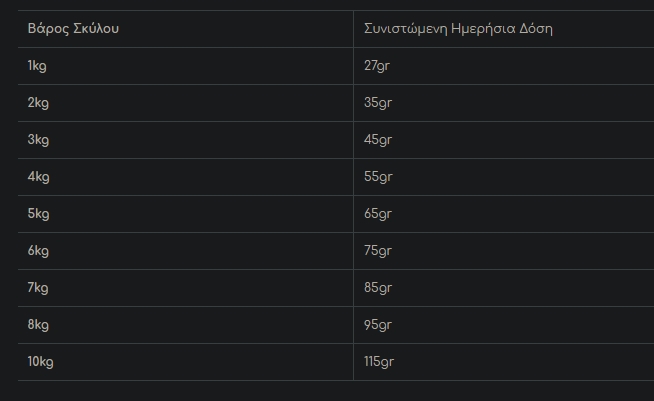Viewport: 654px width, 401px height.
Task: Click the 75gr dose value
Action: (378, 250)
